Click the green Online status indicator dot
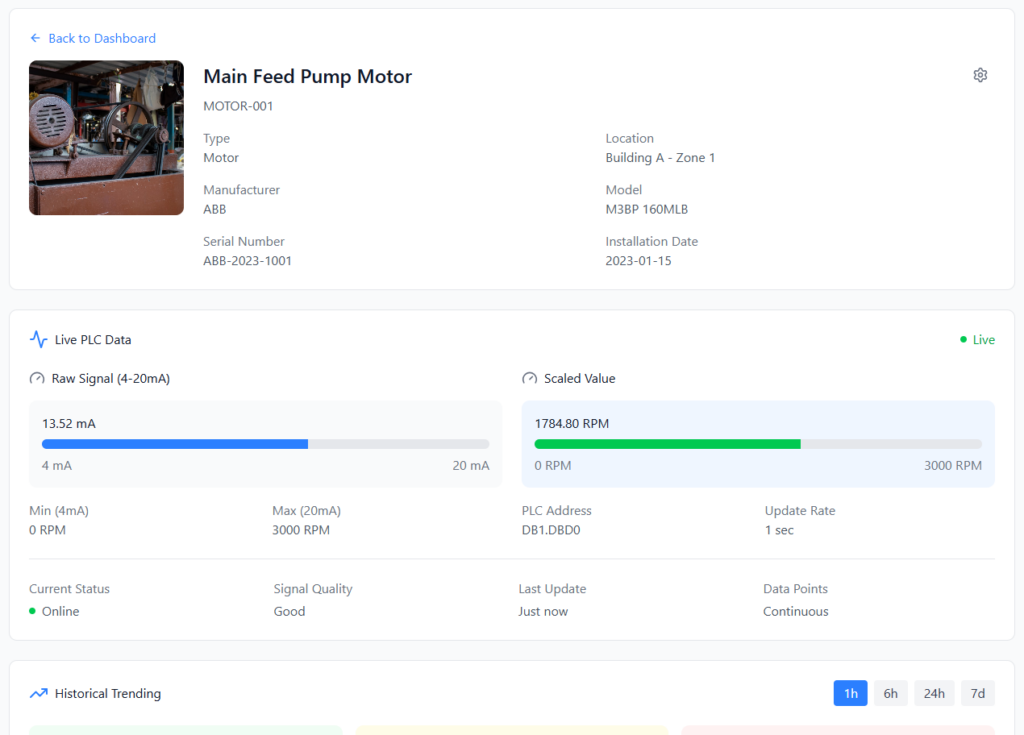 click(32, 611)
